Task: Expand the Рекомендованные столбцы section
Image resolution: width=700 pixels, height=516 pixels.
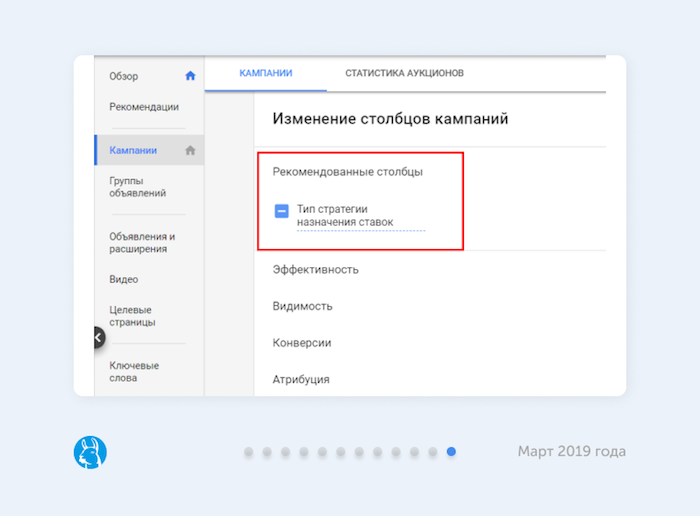Action: click(x=347, y=172)
